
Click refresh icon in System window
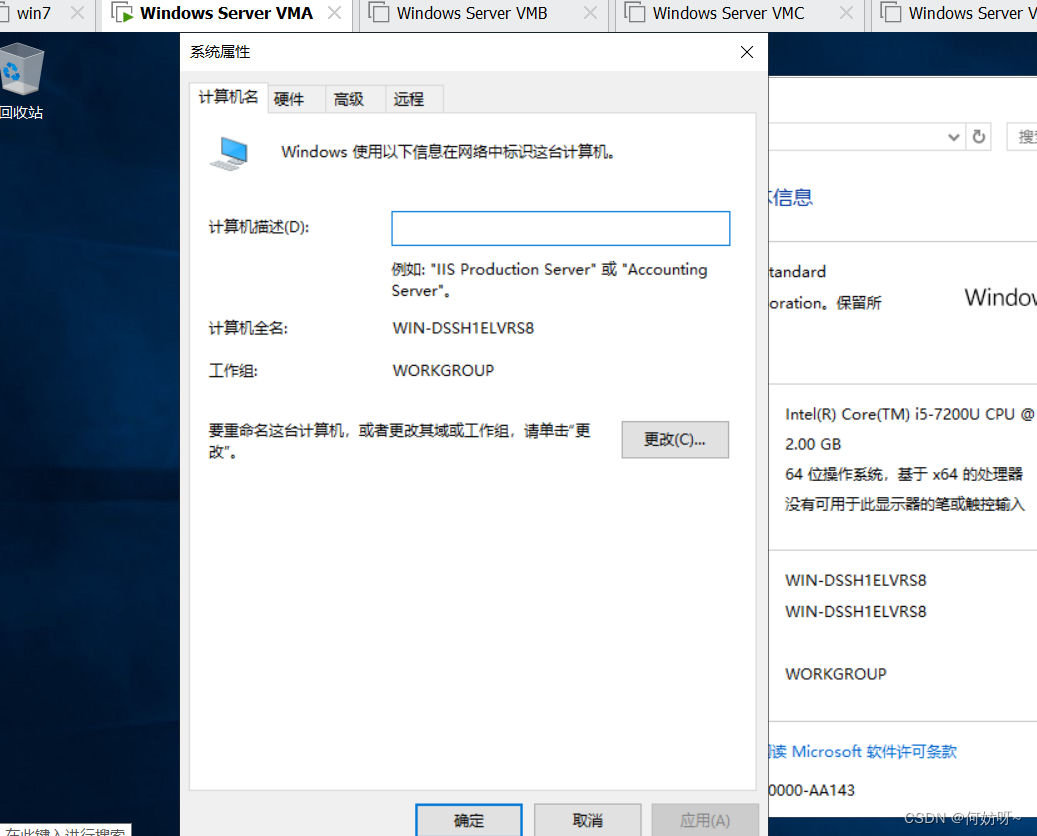point(979,137)
